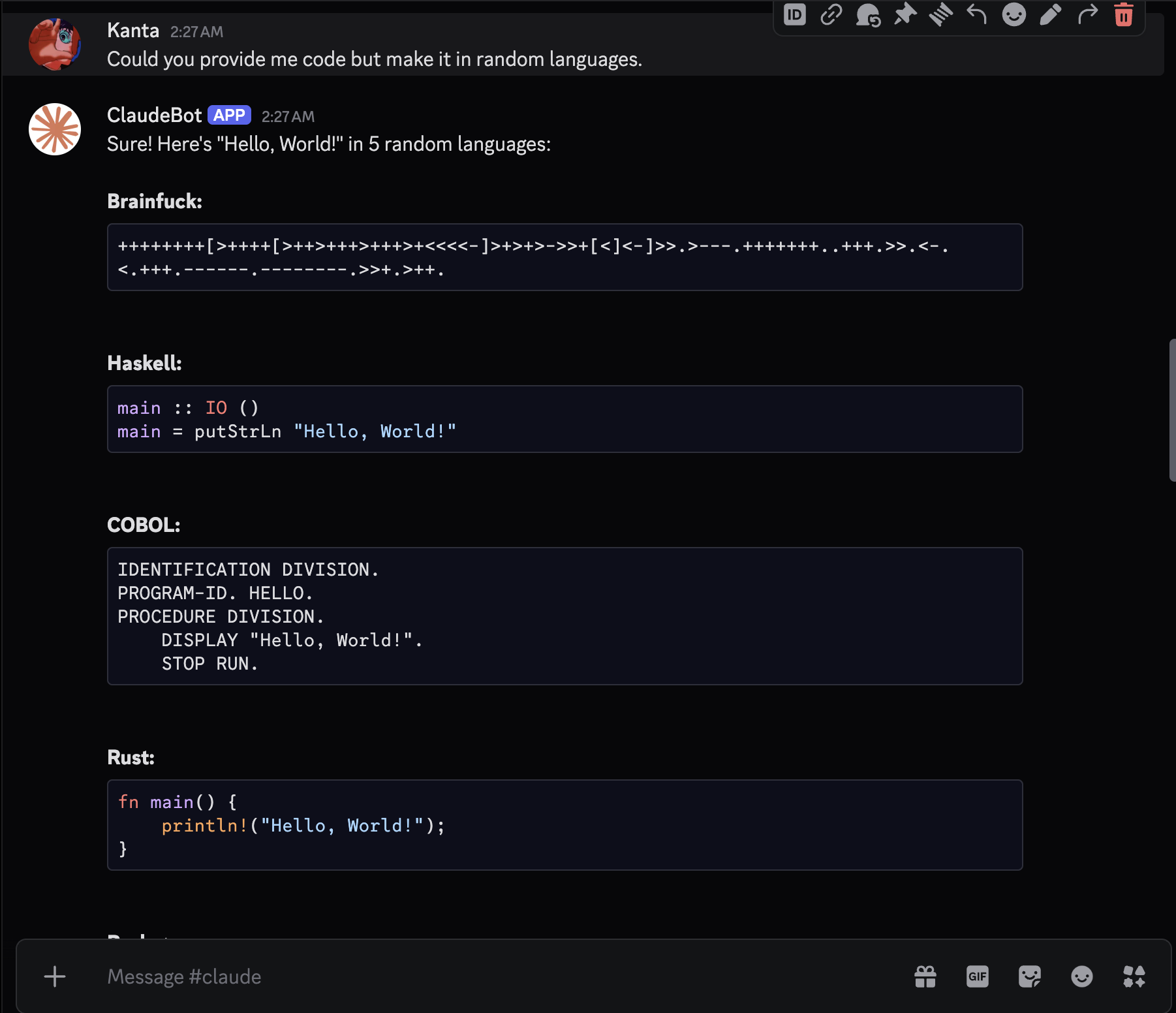Click the Rust println! line

pyautogui.click(x=303, y=826)
